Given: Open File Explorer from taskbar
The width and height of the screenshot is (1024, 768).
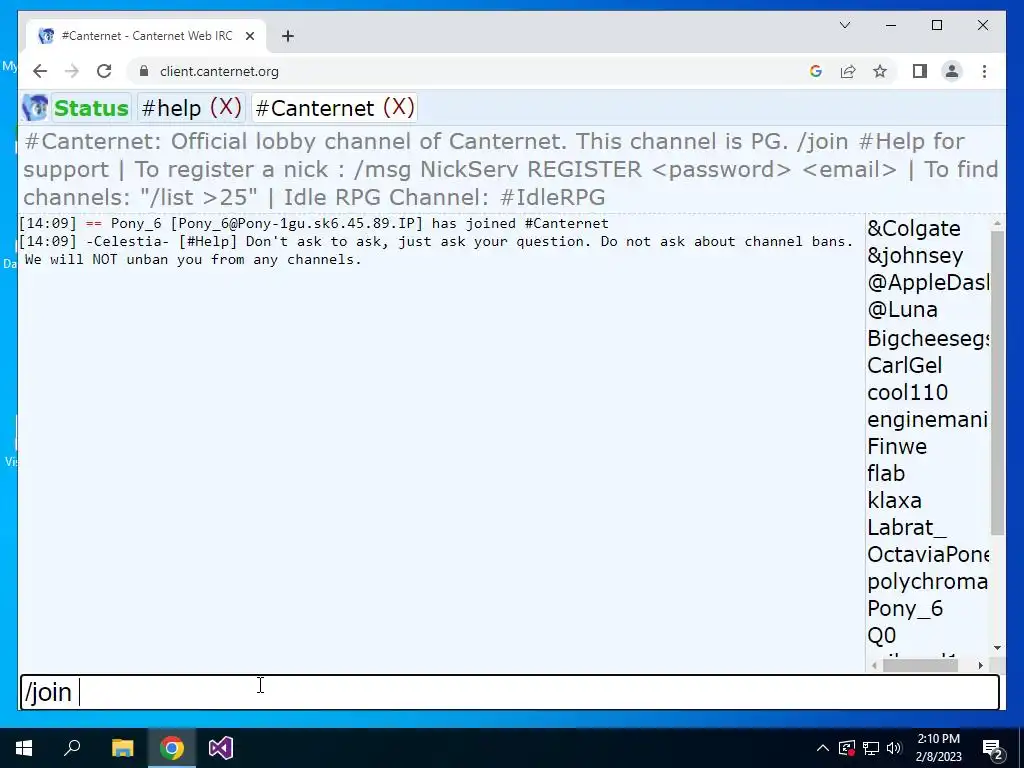Looking at the screenshot, I should pos(122,748).
